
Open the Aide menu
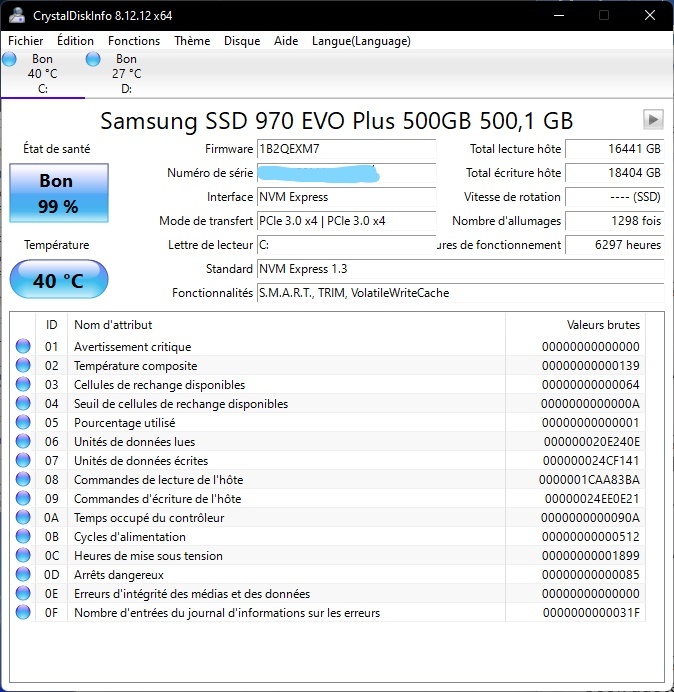pyautogui.click(x=286, y=41)
